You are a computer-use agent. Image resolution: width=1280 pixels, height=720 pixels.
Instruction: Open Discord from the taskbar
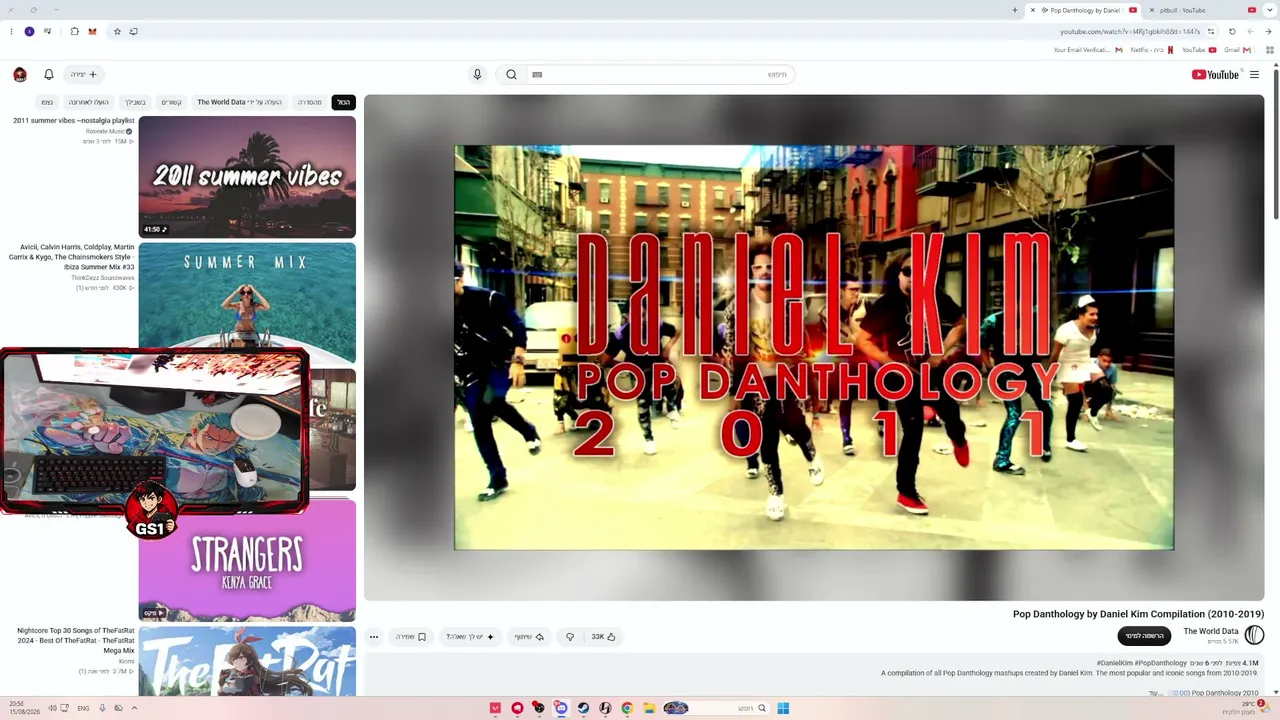click(x=561, y=708)
